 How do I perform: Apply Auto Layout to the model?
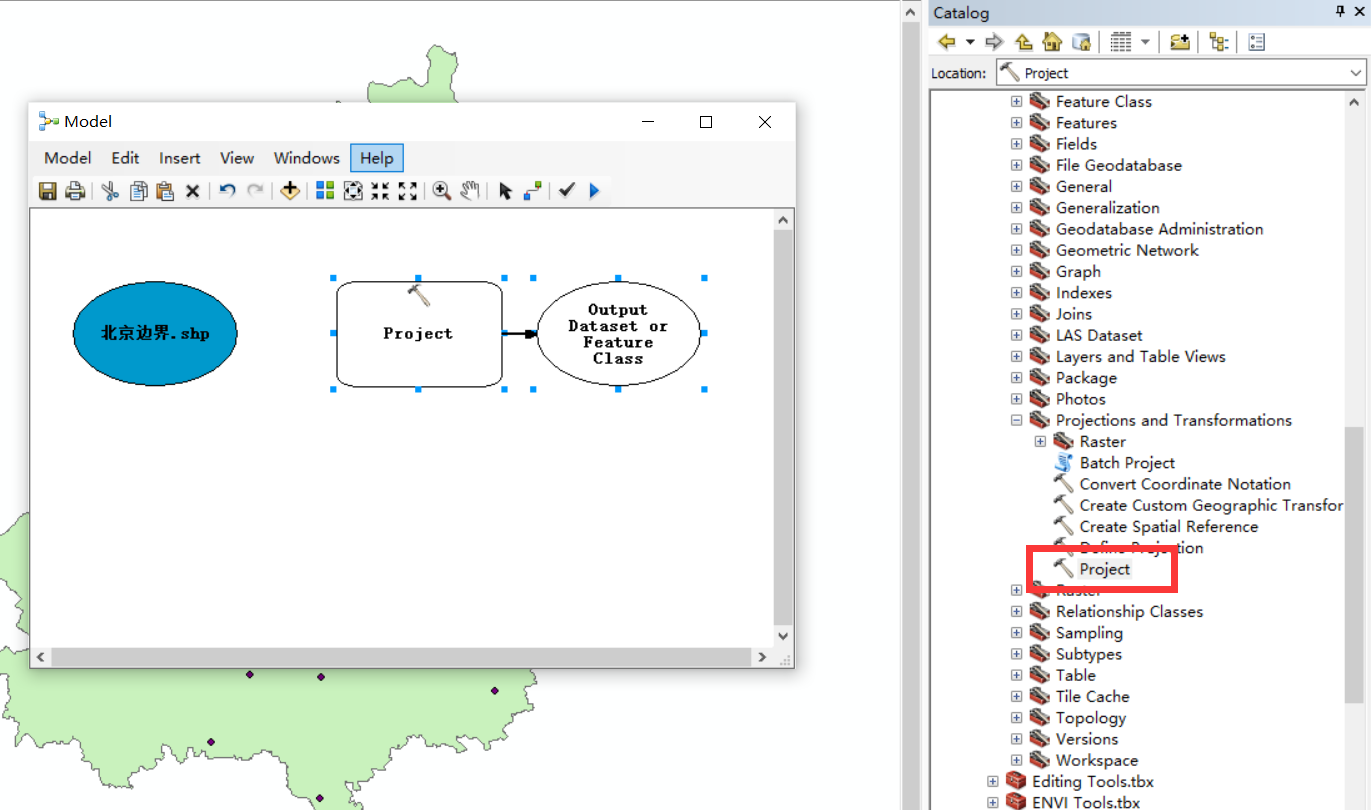324,190
